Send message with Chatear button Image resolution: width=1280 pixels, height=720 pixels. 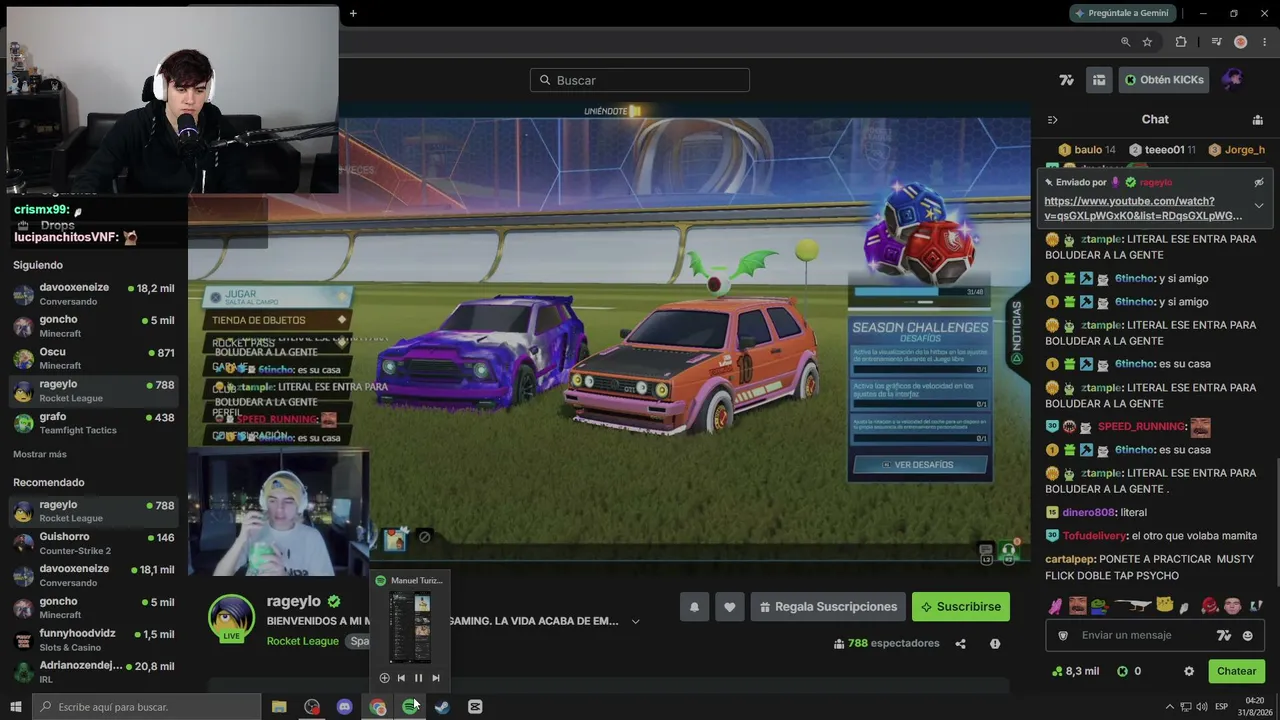[1236, 671]
